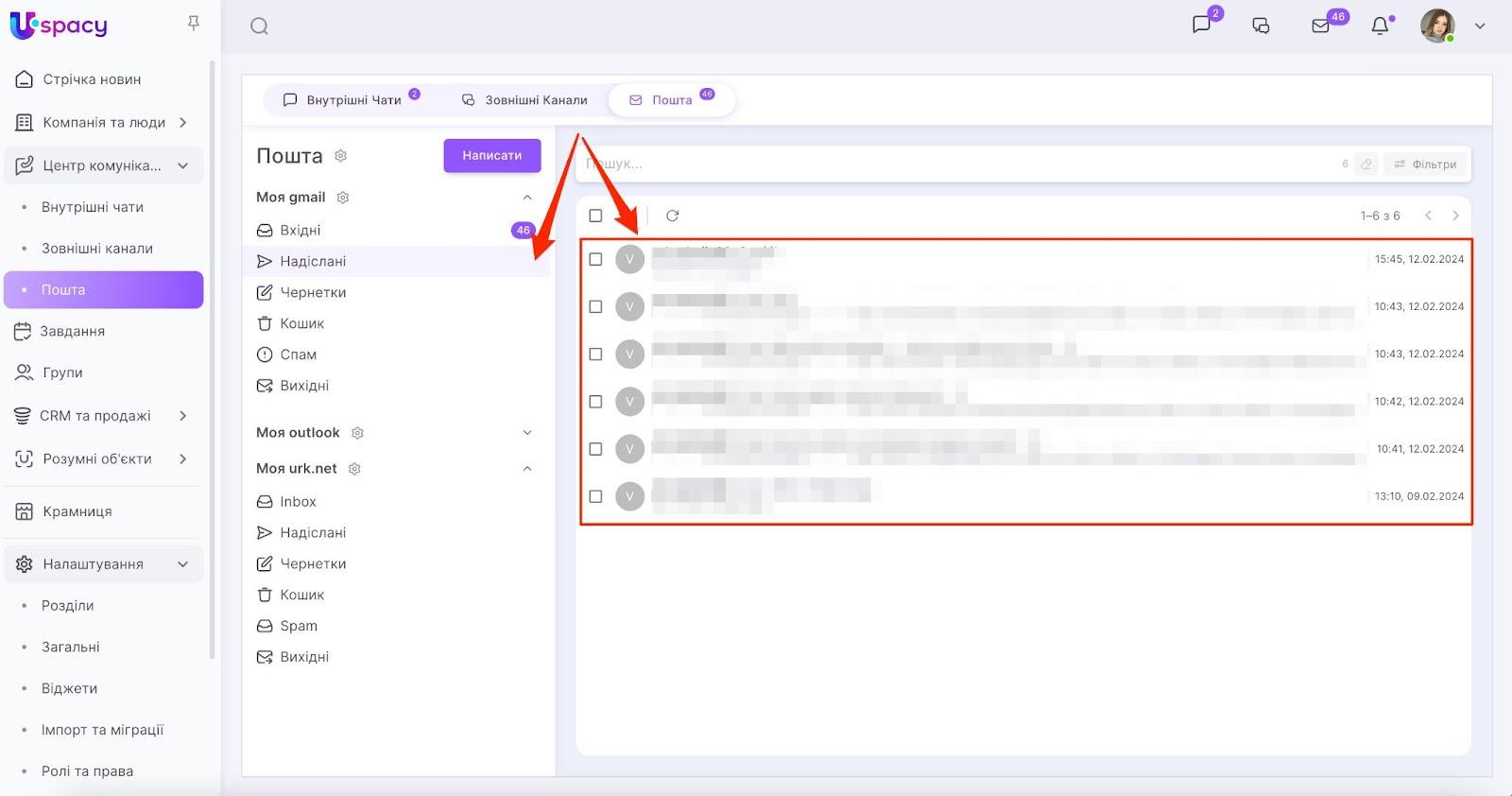Click the user profile avatar

click(1437, 26)
